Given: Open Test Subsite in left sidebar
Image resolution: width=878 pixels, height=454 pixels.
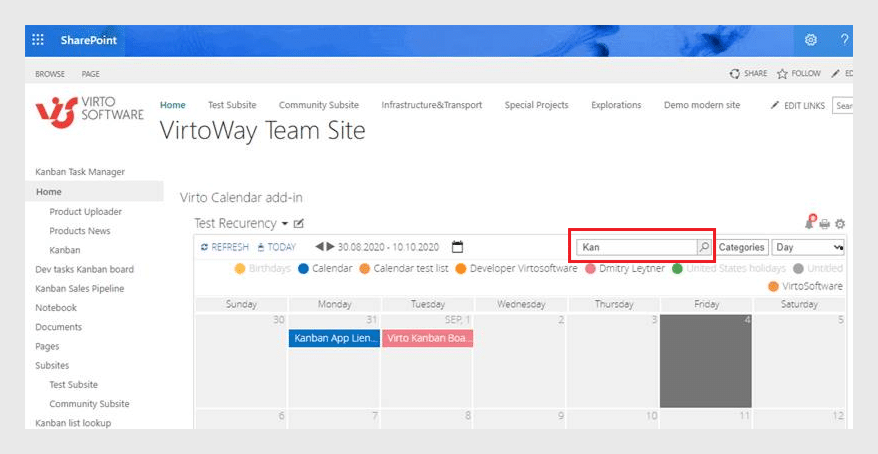Looking at the screenshot, I should [x=73, y=385].
